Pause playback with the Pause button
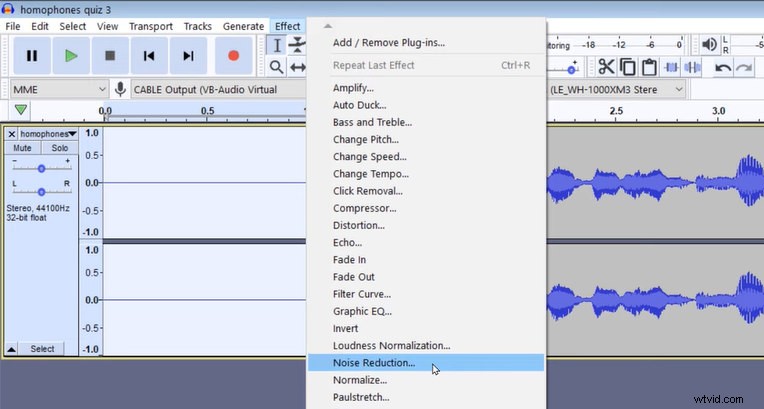764x409 pixels. click(x=32, y=56)
